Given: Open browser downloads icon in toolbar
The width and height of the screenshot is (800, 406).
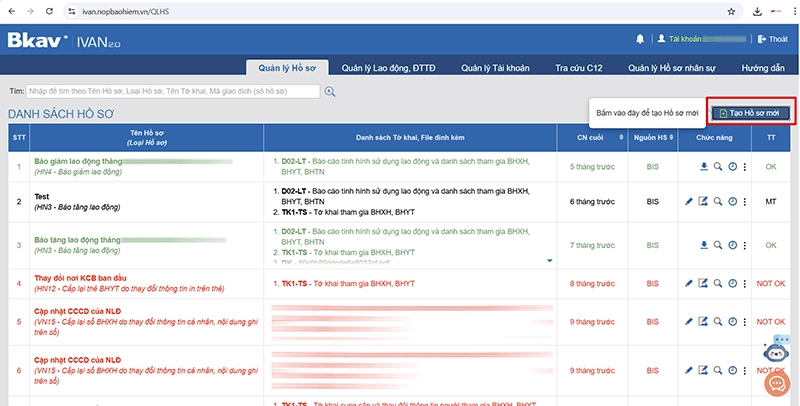Looking at the screenshot, I should (758, 11).
